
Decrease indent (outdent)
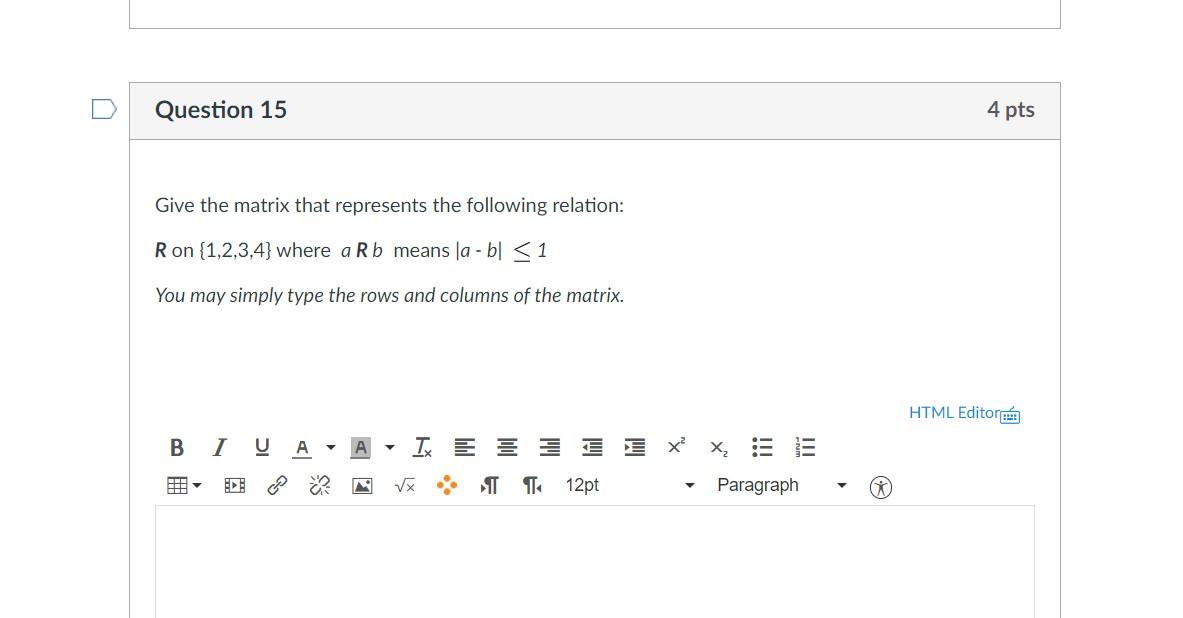(x=592, y=447)
